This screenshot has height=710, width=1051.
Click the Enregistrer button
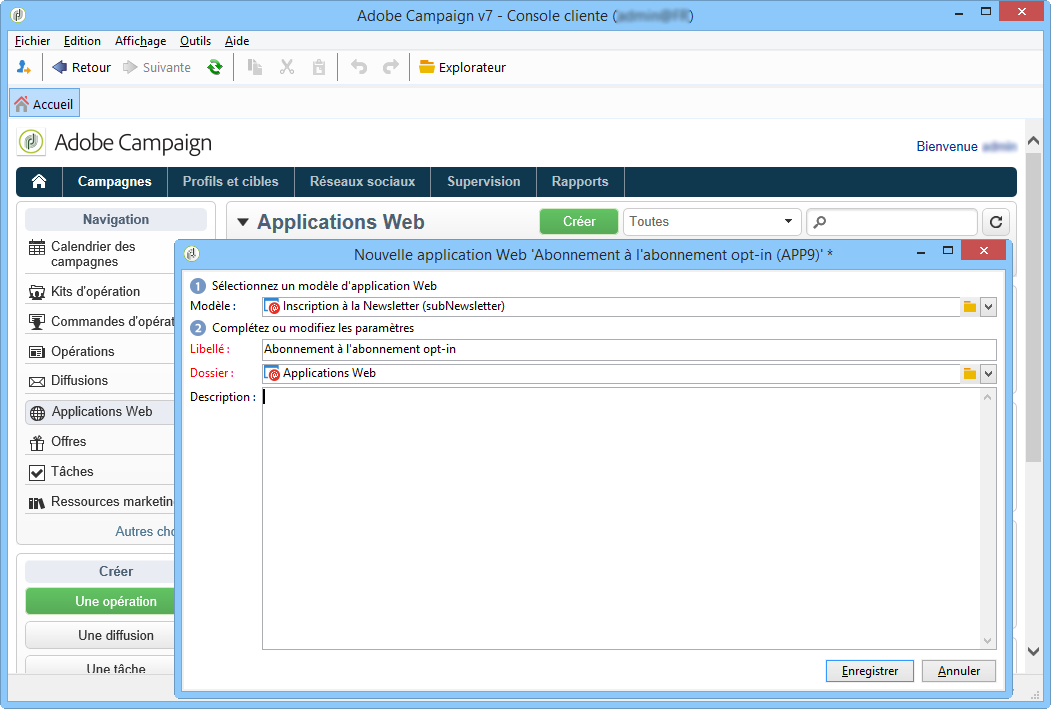[869, 671]
